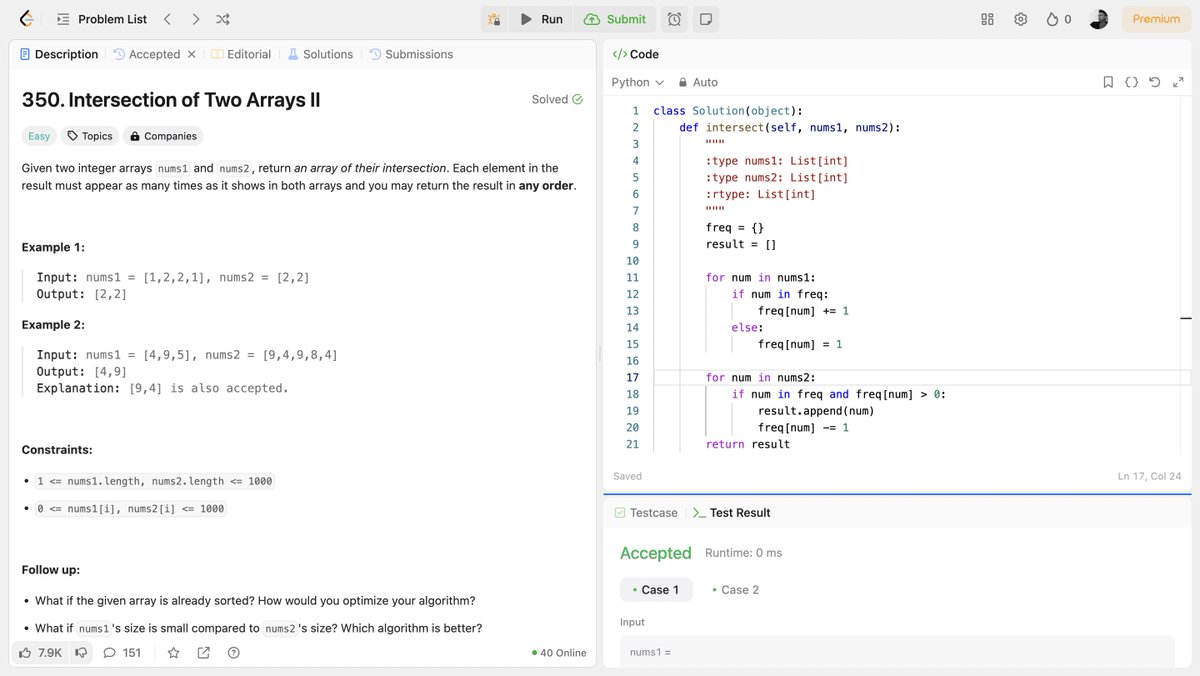The width and height of the screenshot is (1200, 676).
Task: Show the Companies tag
Action: (x=164, y=136)
